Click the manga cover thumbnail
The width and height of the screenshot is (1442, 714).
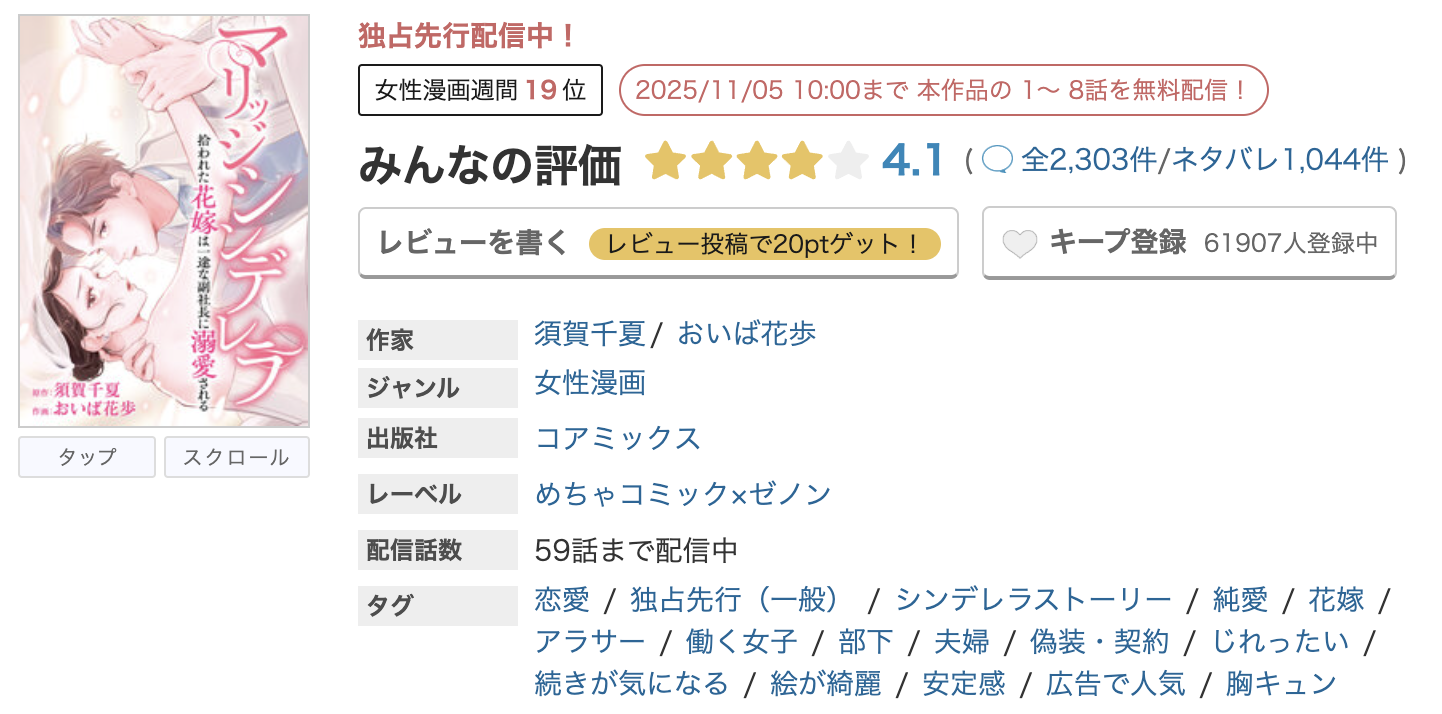(163, 218)
